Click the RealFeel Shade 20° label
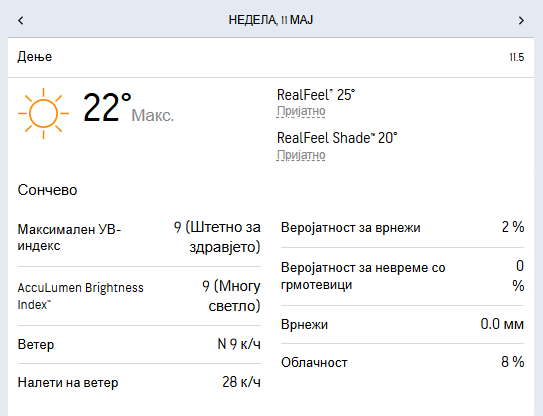Screen dimensions: 543x416 (x=337, y=138)
